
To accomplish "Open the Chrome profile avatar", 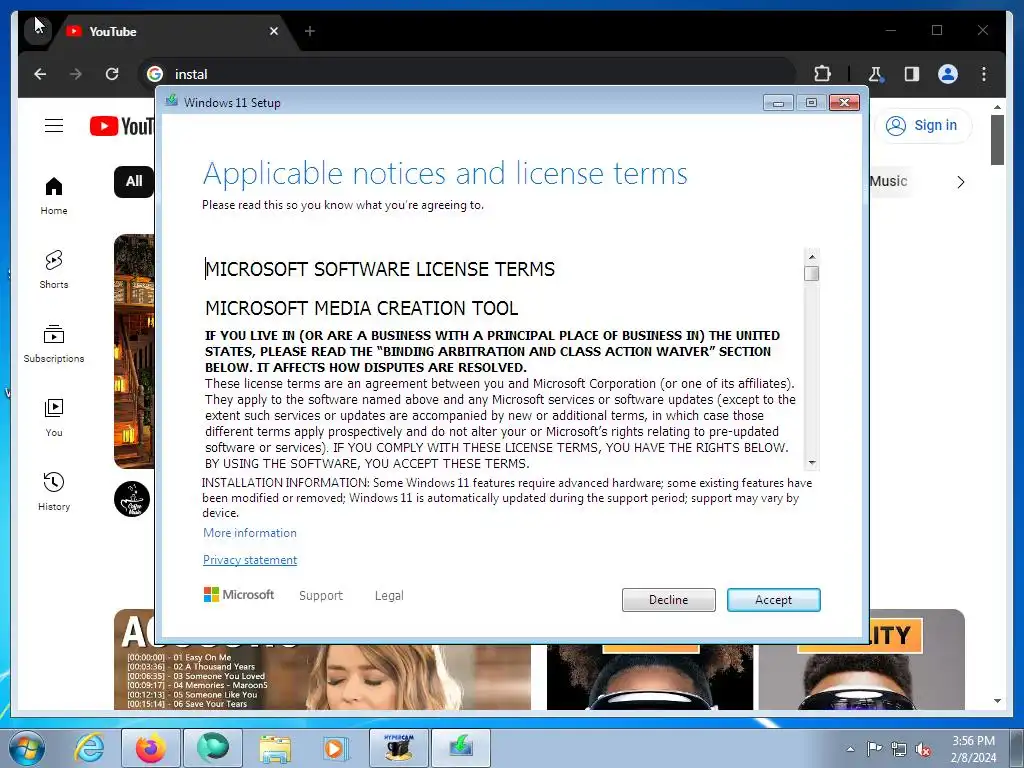I will pos(948,74).
